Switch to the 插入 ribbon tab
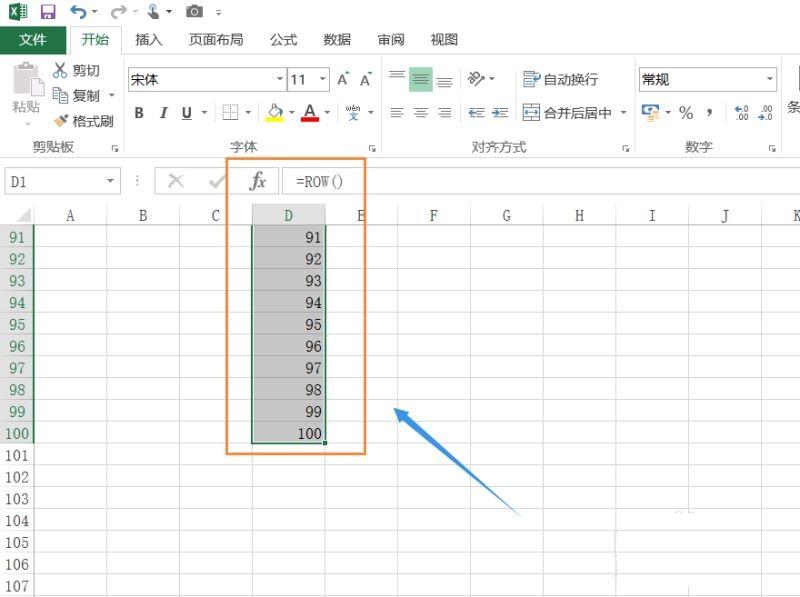Screen dimensions: 800x597 coord(147,40)
